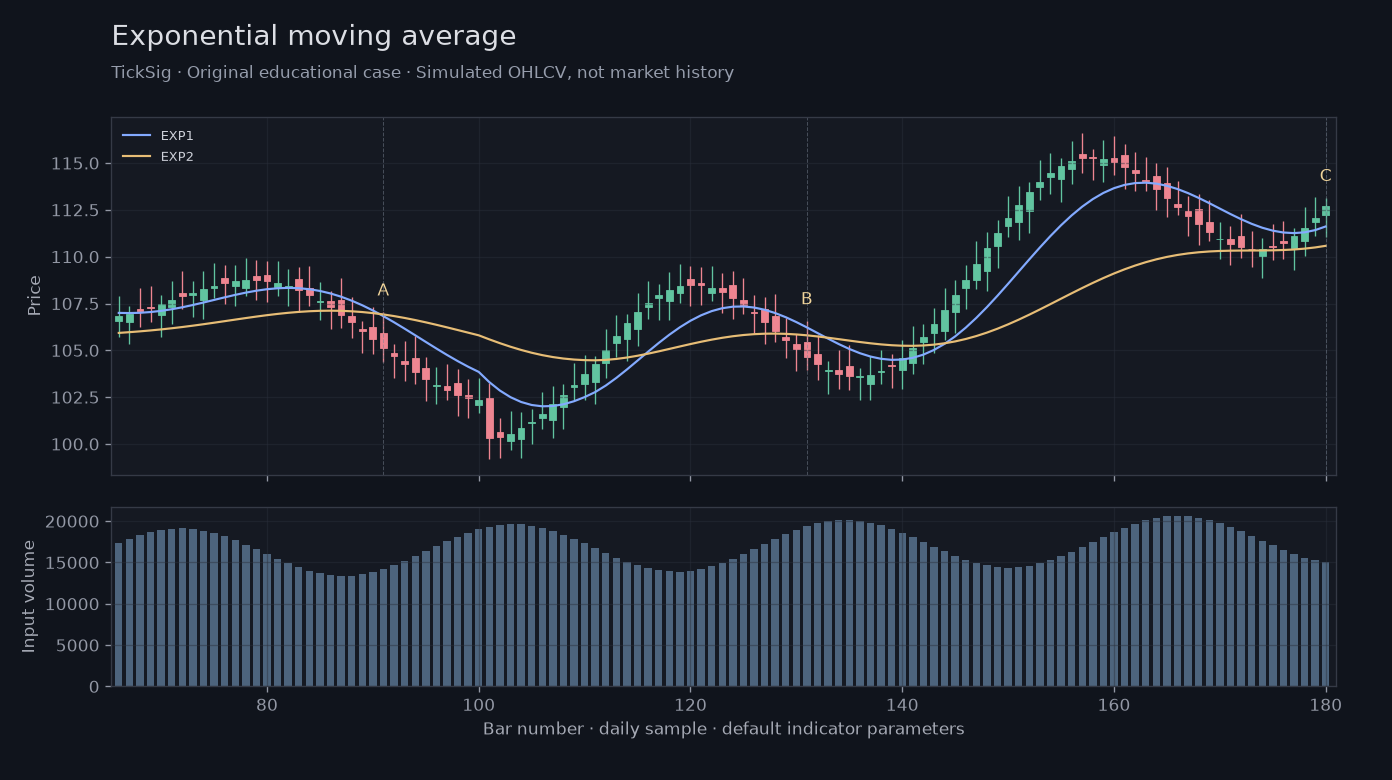The width and height of the screenshot is (1392, 780).
Task: Click the yellow EXP2 legend line swatch
Action: pos(136,157)
